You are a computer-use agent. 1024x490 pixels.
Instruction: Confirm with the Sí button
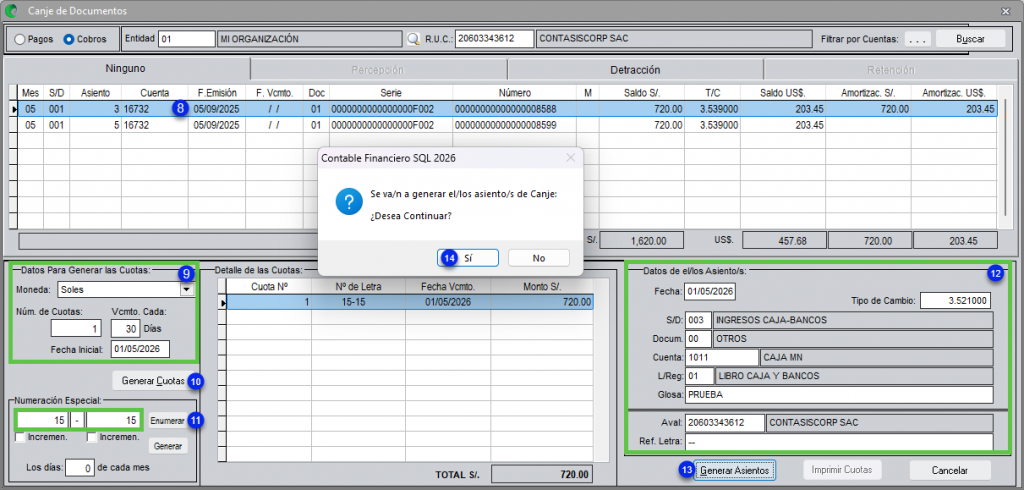click(x=468, y=258)
